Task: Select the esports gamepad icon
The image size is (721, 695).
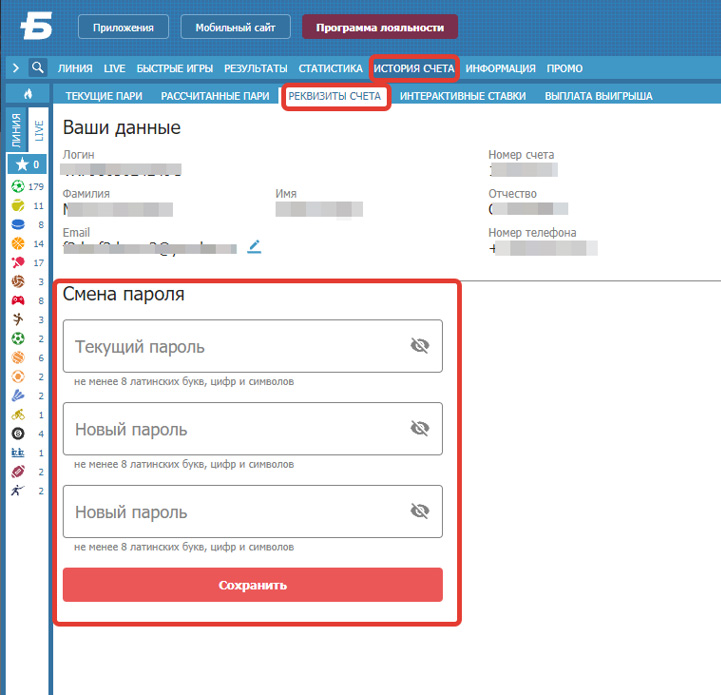Action: pyautogui.click(x=17, y=301)
